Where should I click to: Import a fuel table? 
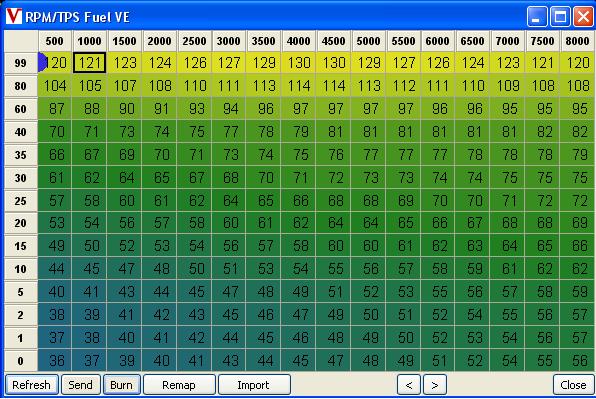point(254,385)
